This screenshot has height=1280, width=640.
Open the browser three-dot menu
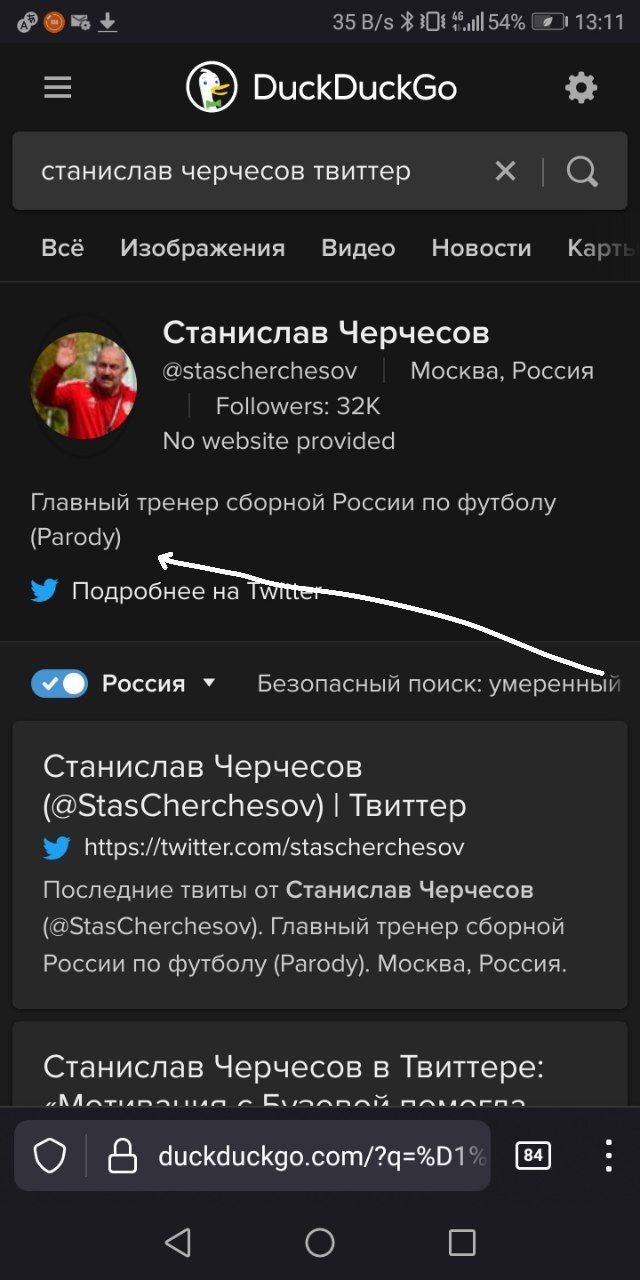tap(608, 1156)
